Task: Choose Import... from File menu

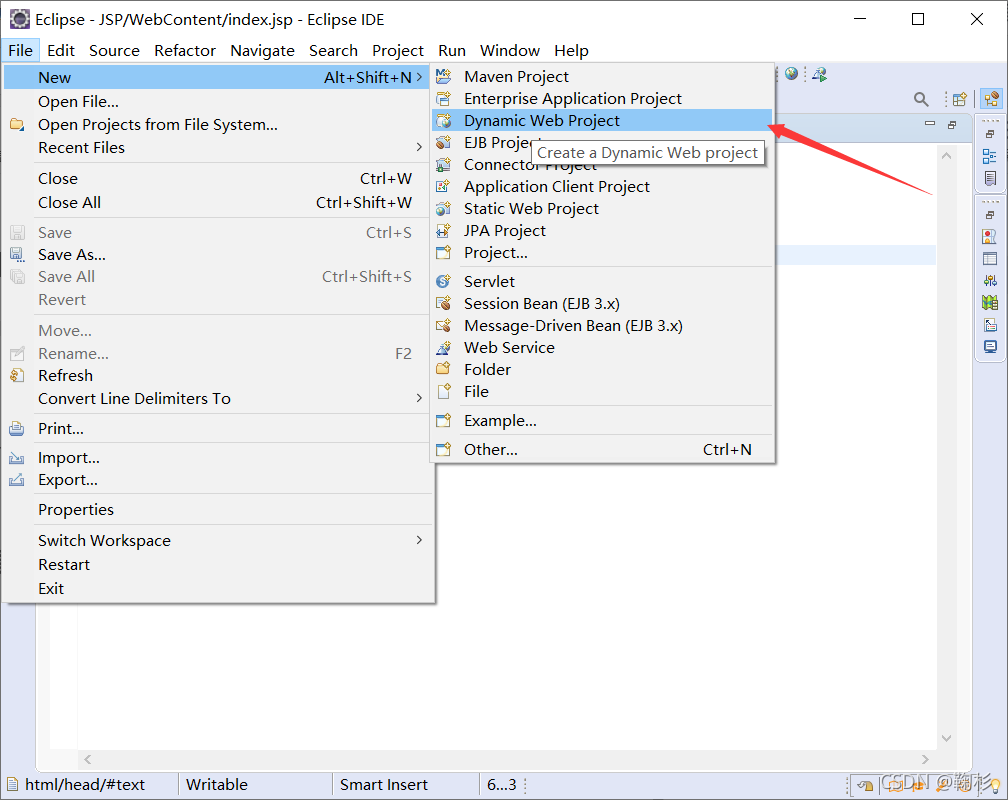Action: point(217,457)
